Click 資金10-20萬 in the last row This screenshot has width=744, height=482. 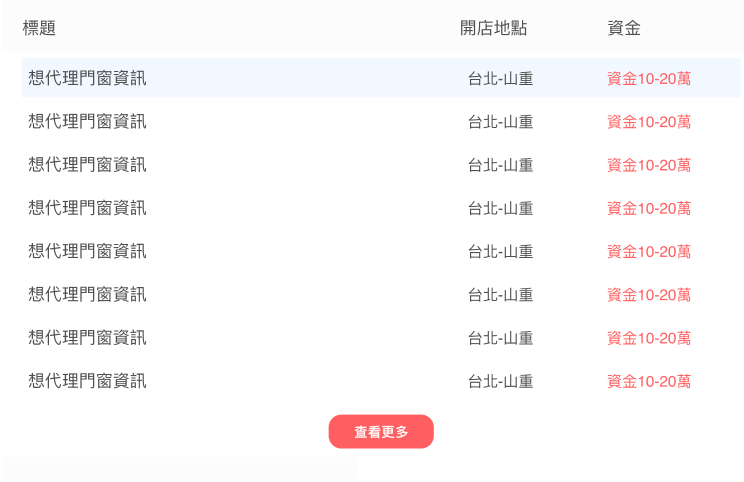tap(649, 381)
